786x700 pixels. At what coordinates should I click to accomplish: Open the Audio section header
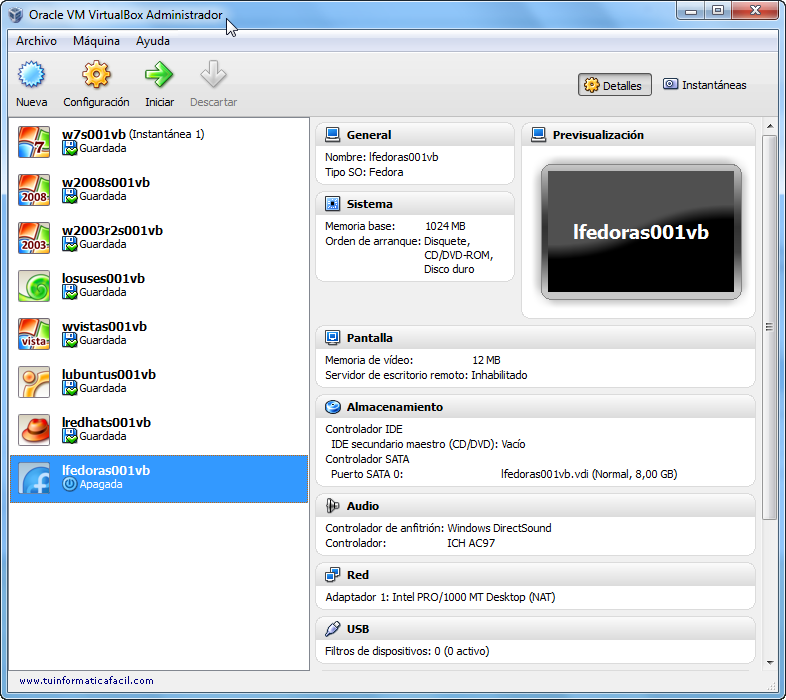click(535, 505)
